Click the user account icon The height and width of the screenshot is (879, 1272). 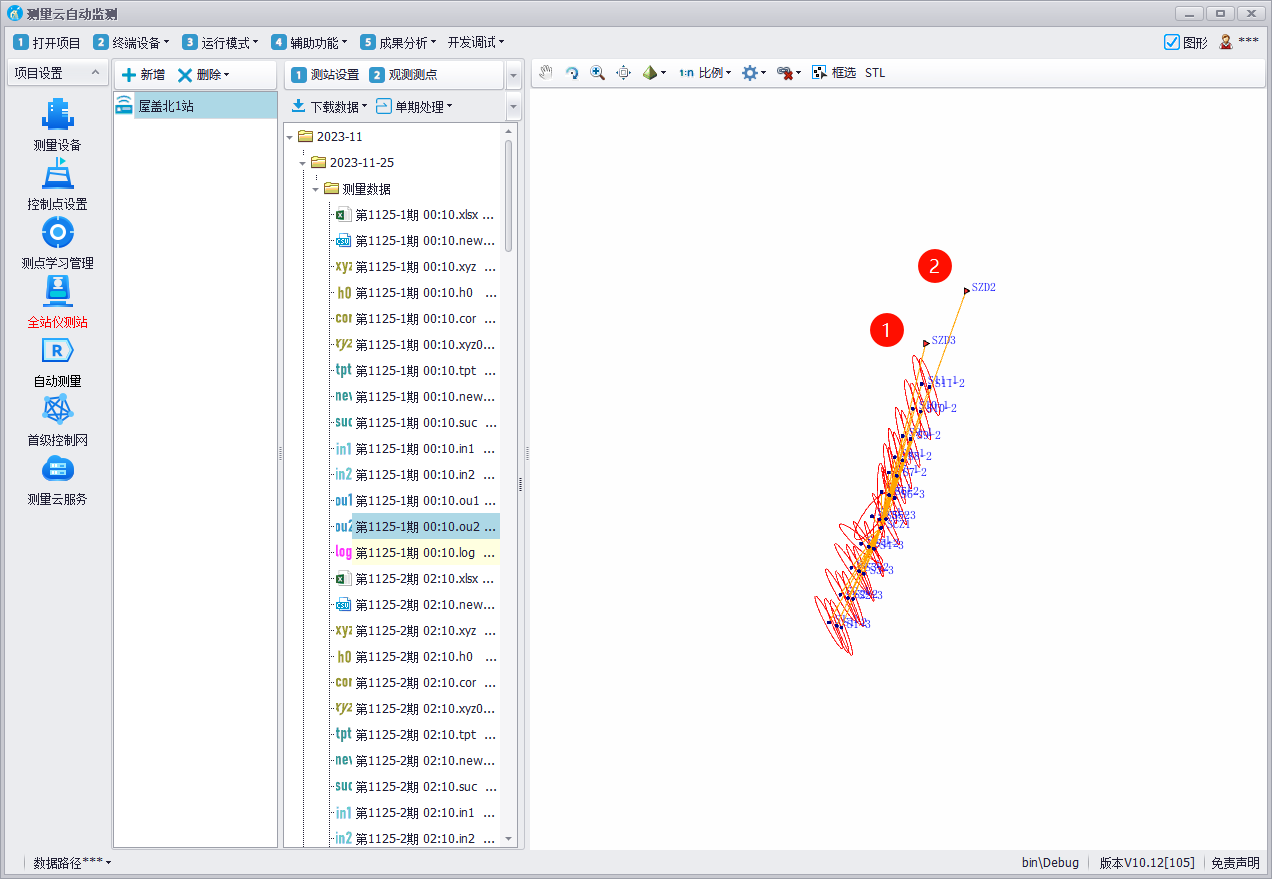click(1226, 42)
